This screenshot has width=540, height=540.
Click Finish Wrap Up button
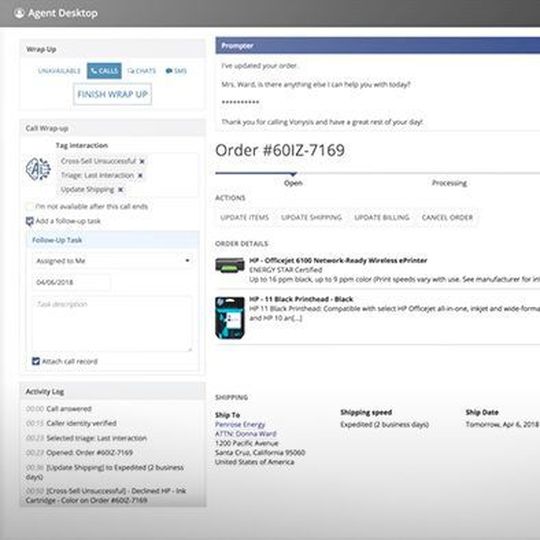coord(113,94)
